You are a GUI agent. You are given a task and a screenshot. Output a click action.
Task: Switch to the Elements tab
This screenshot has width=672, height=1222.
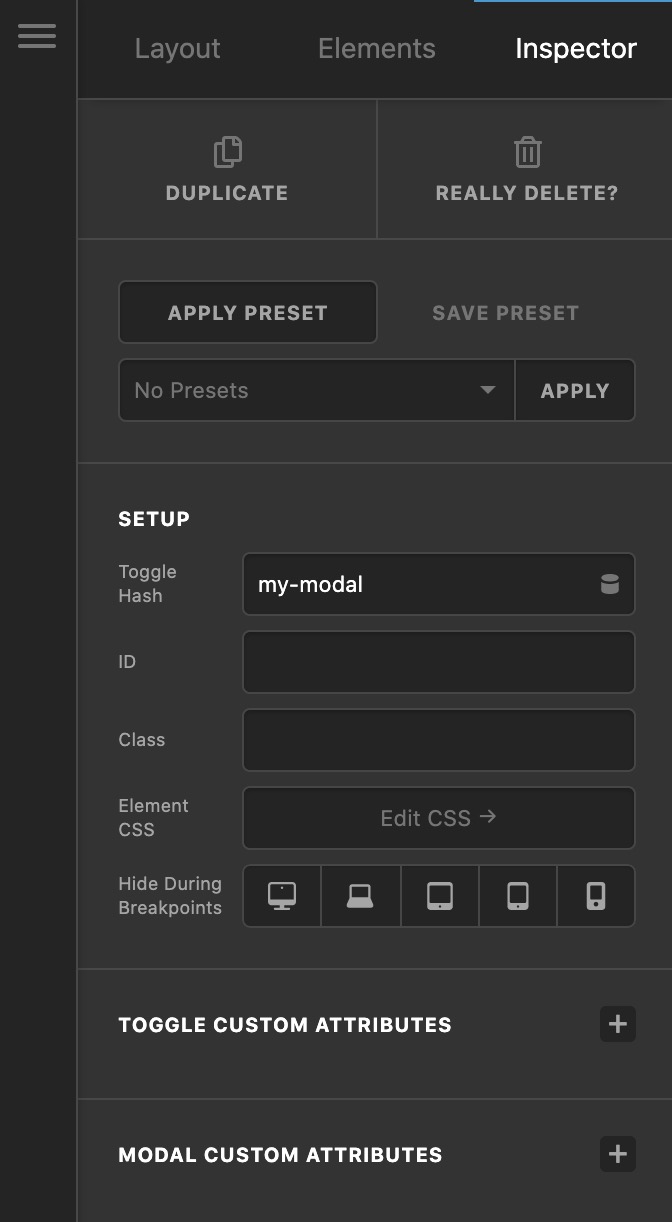(x=377, y=49)
